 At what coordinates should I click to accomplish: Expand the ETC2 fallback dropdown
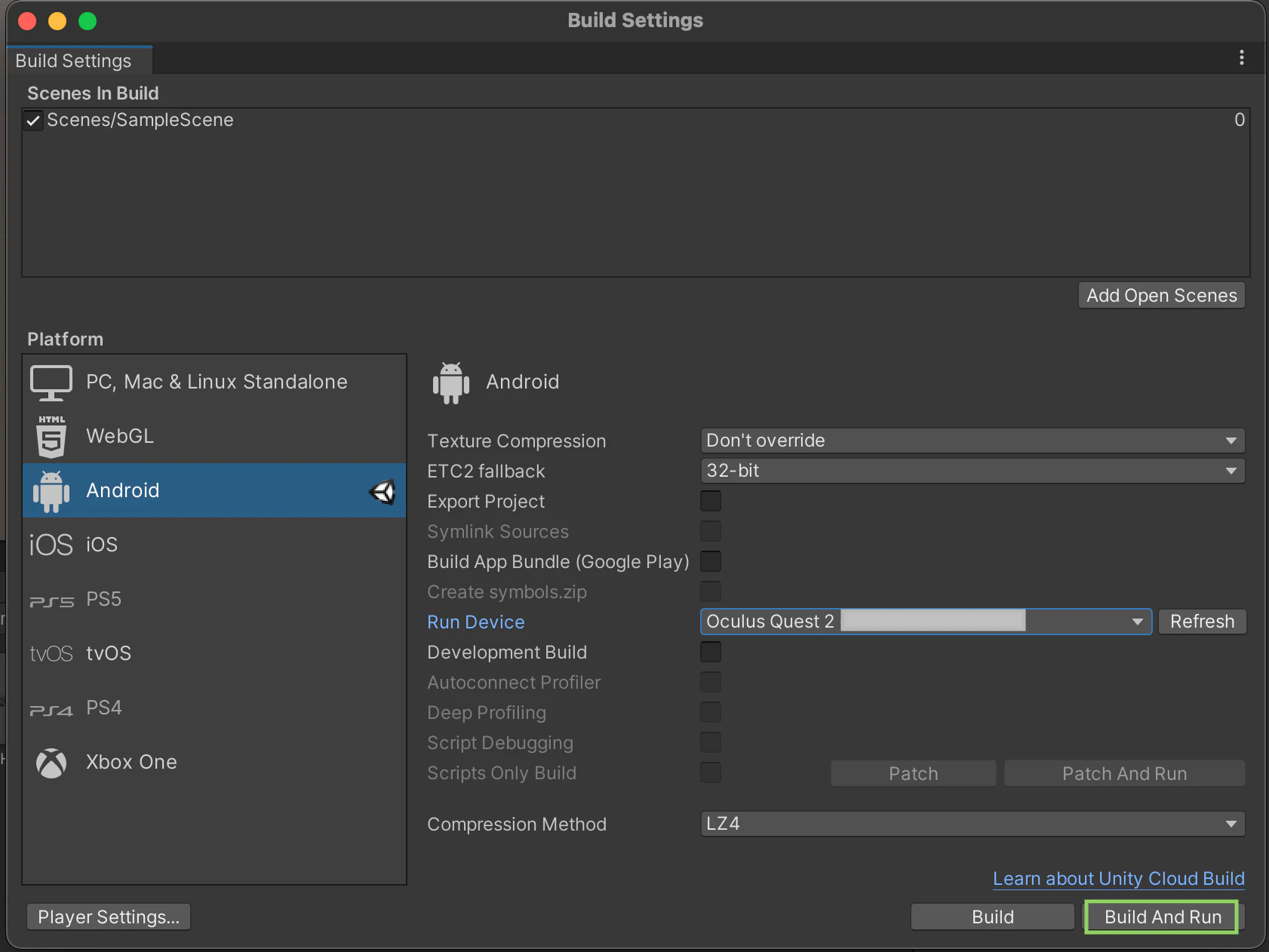pyautogui.click(x=972, y=471)
